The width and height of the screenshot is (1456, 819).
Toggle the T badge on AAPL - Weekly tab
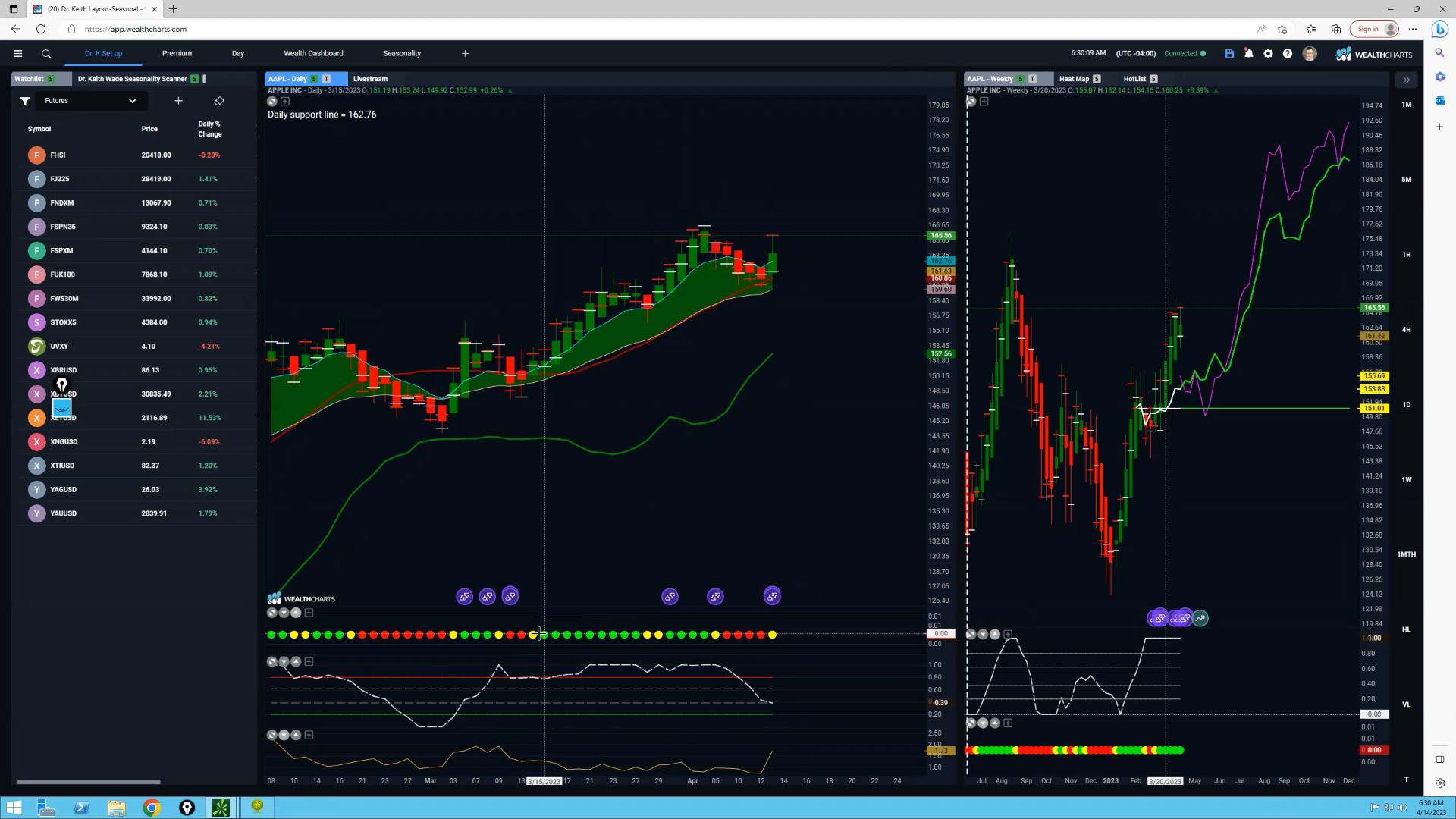1032,79
